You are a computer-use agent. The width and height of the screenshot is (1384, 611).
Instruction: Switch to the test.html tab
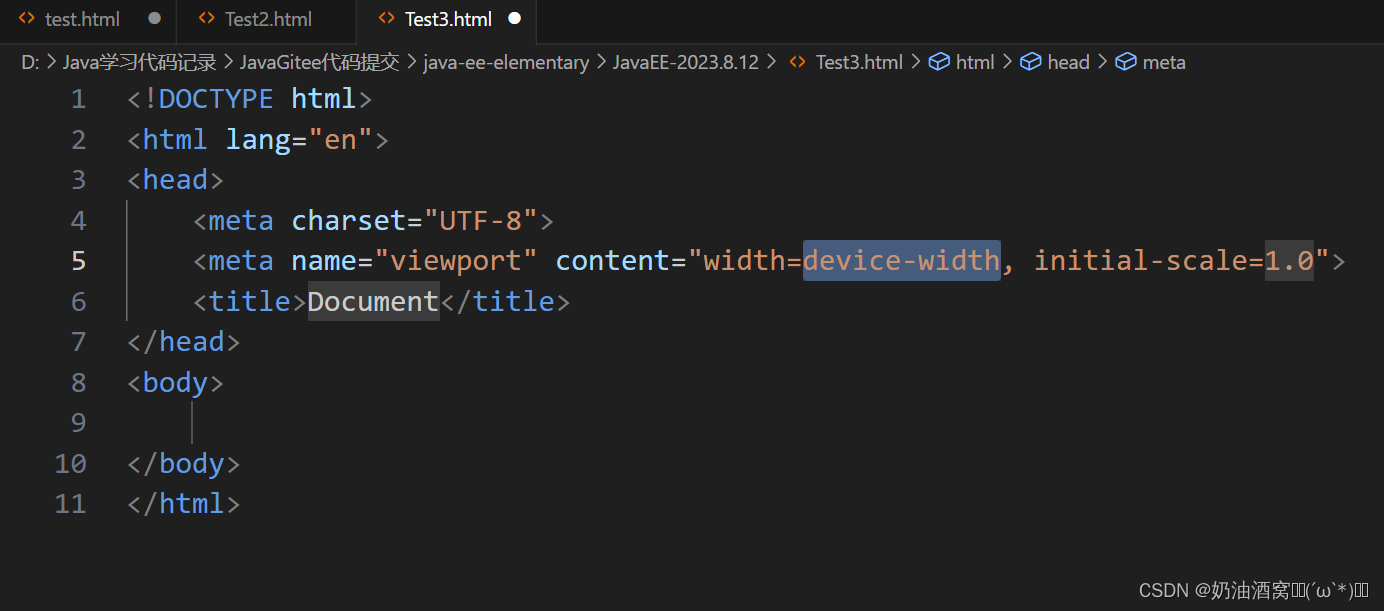[x=83, y=18]
